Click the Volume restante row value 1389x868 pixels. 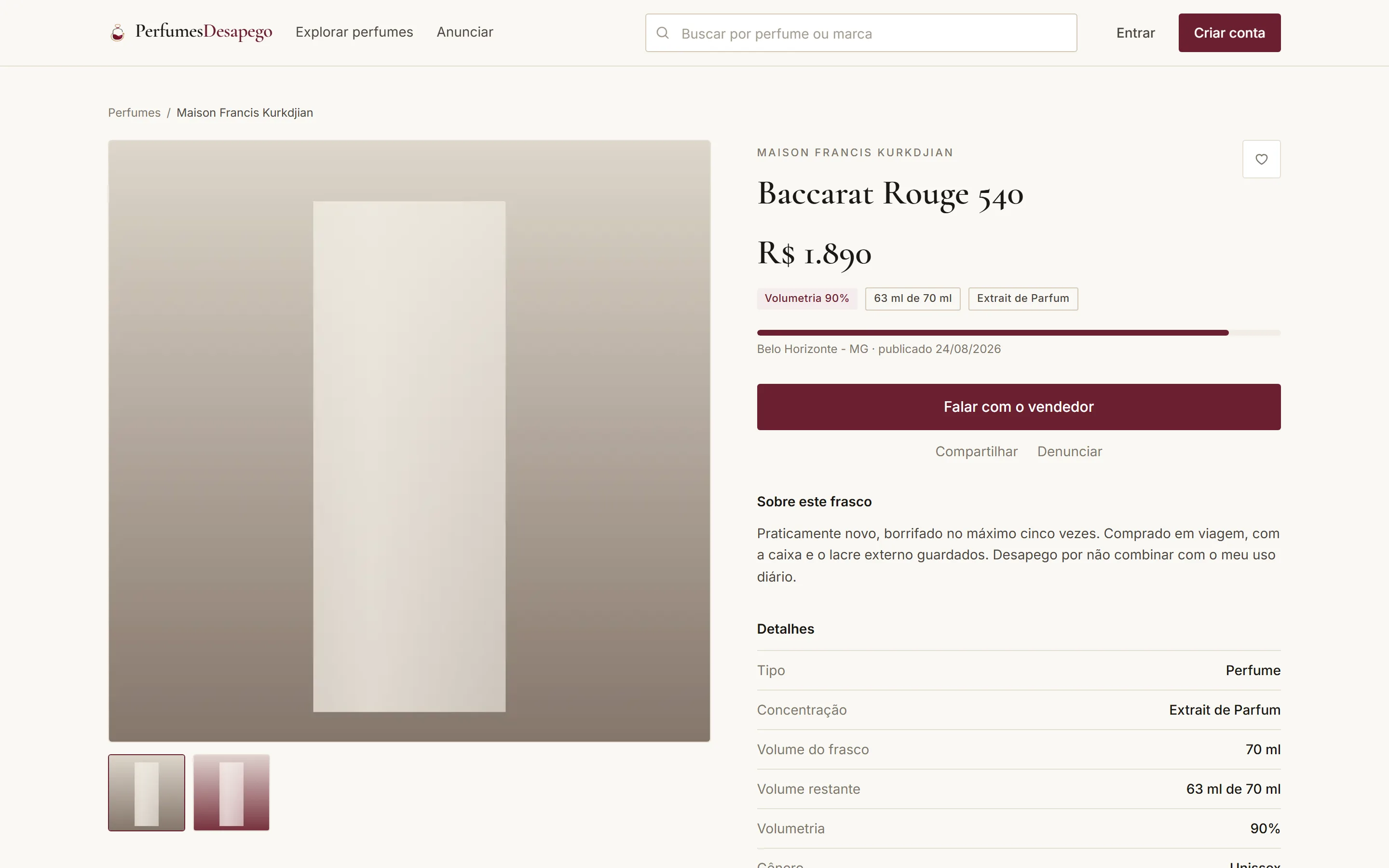[x=1233, y=789]
